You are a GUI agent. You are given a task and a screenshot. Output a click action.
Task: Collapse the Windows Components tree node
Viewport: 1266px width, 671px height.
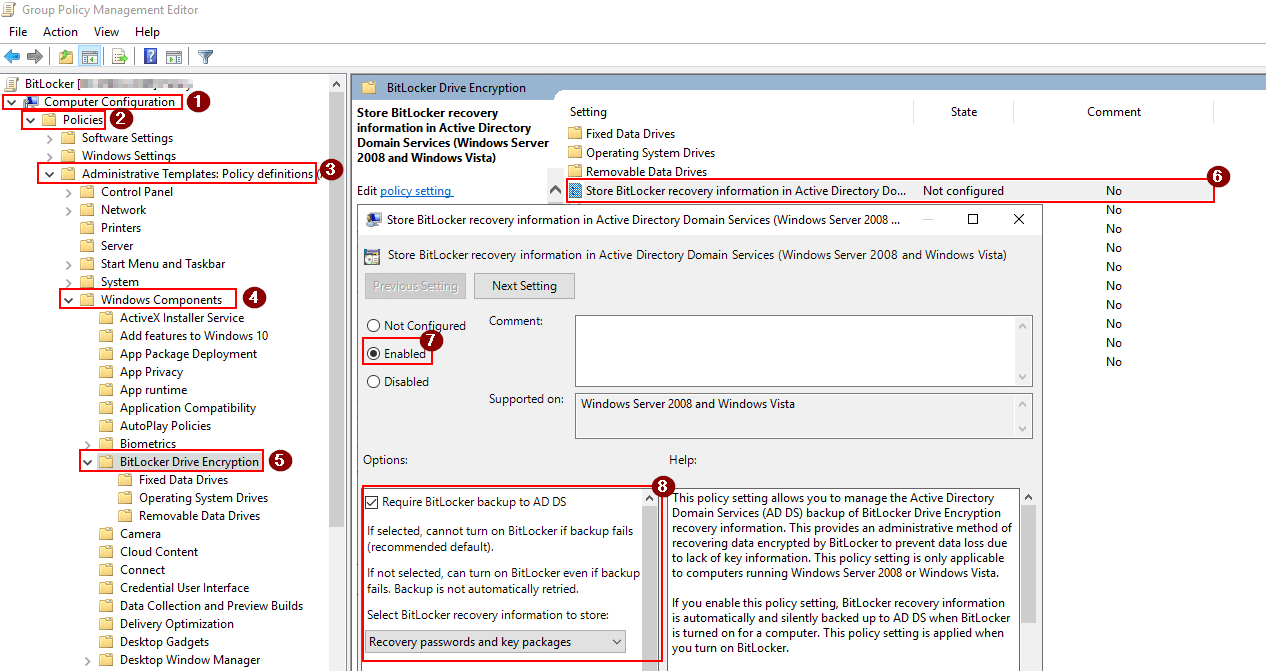pyautogui.click(x=68, y=299)
